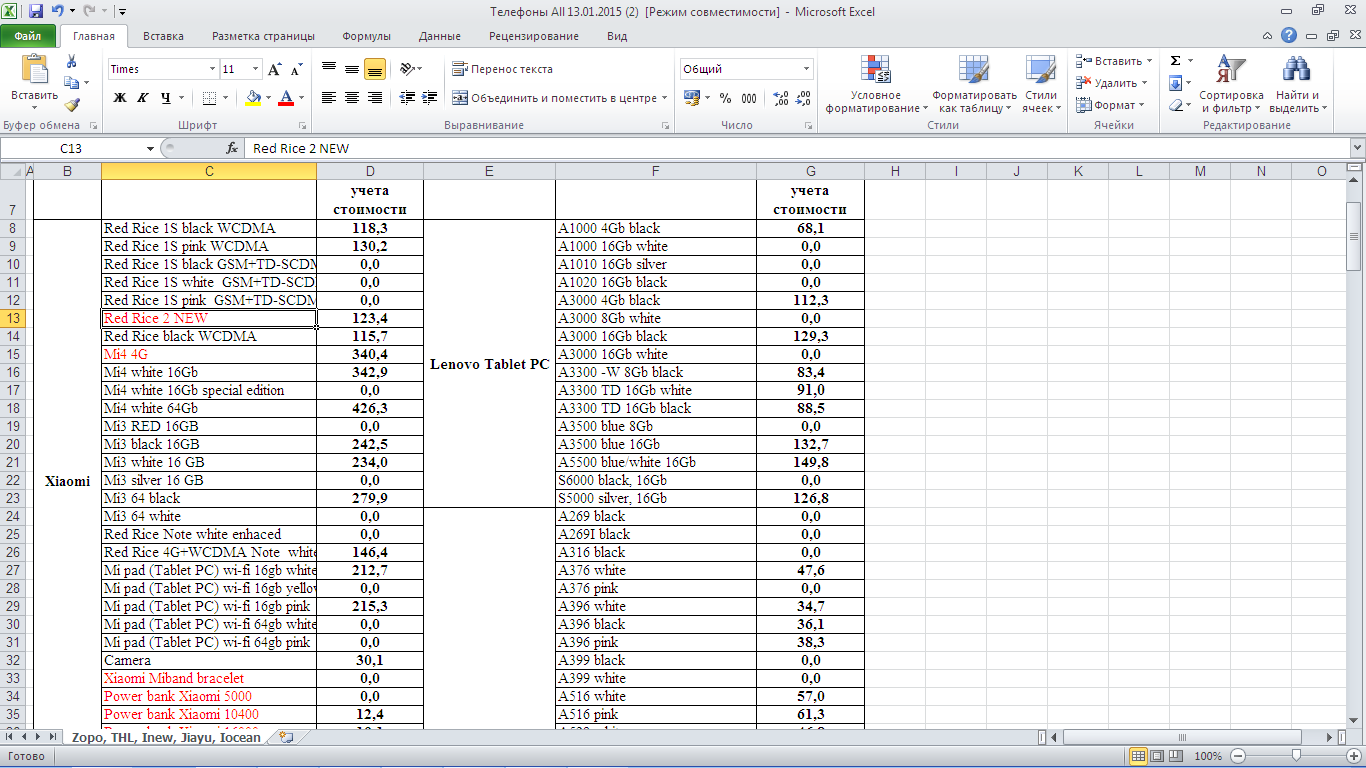The width and height of the screenshot is (1366, 768).
Task: Click the Clear eraser icon
Action: pos(1176,105)
